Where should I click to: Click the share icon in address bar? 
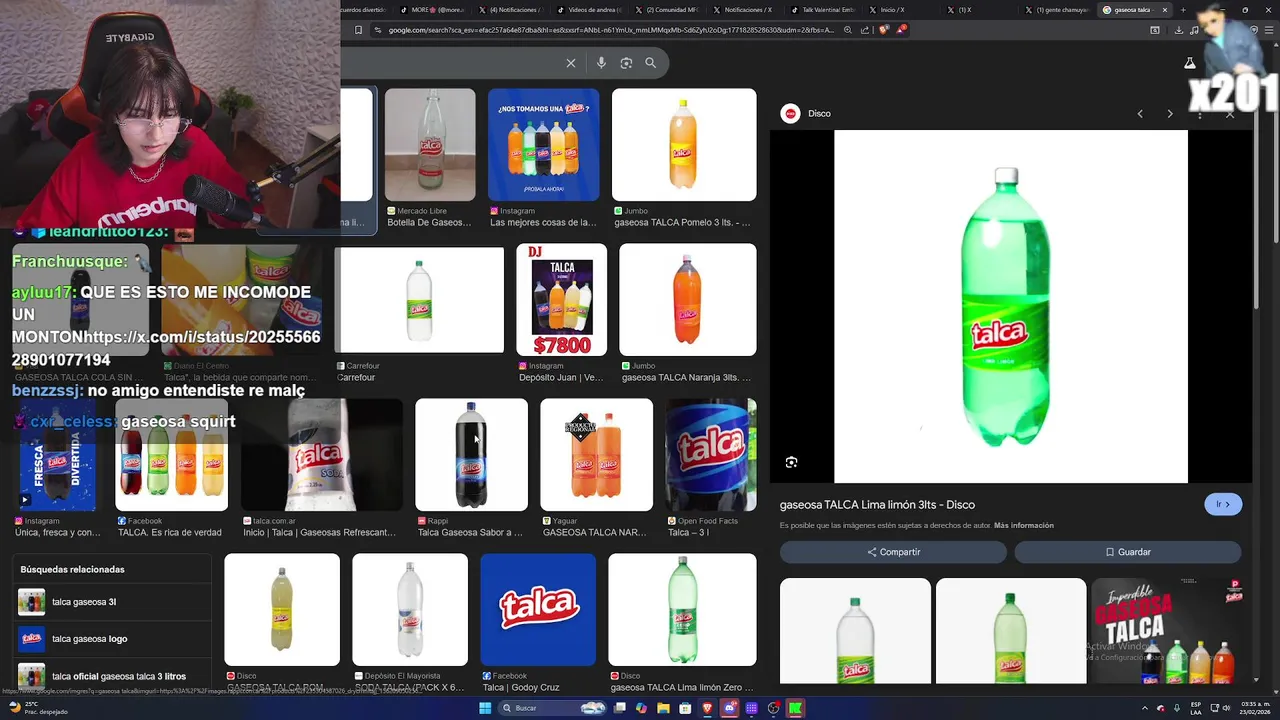coord(867,30)
